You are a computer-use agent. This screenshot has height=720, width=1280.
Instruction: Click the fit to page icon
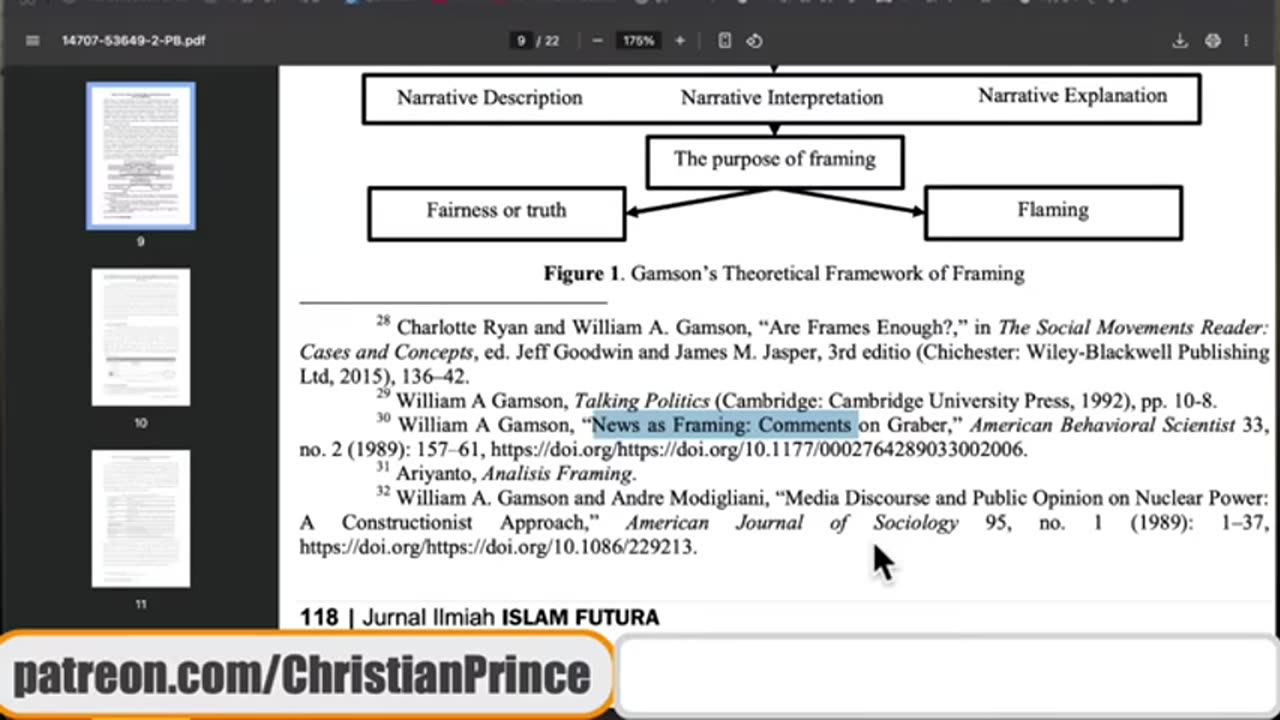(x=725, y=41)
